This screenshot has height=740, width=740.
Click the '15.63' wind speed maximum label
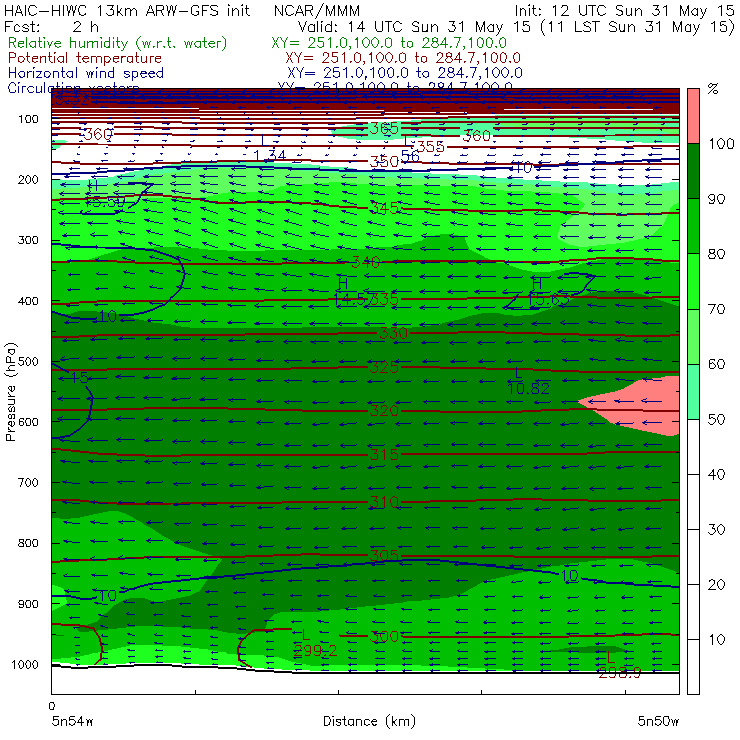pyautogui.click(x=548, y=299)
